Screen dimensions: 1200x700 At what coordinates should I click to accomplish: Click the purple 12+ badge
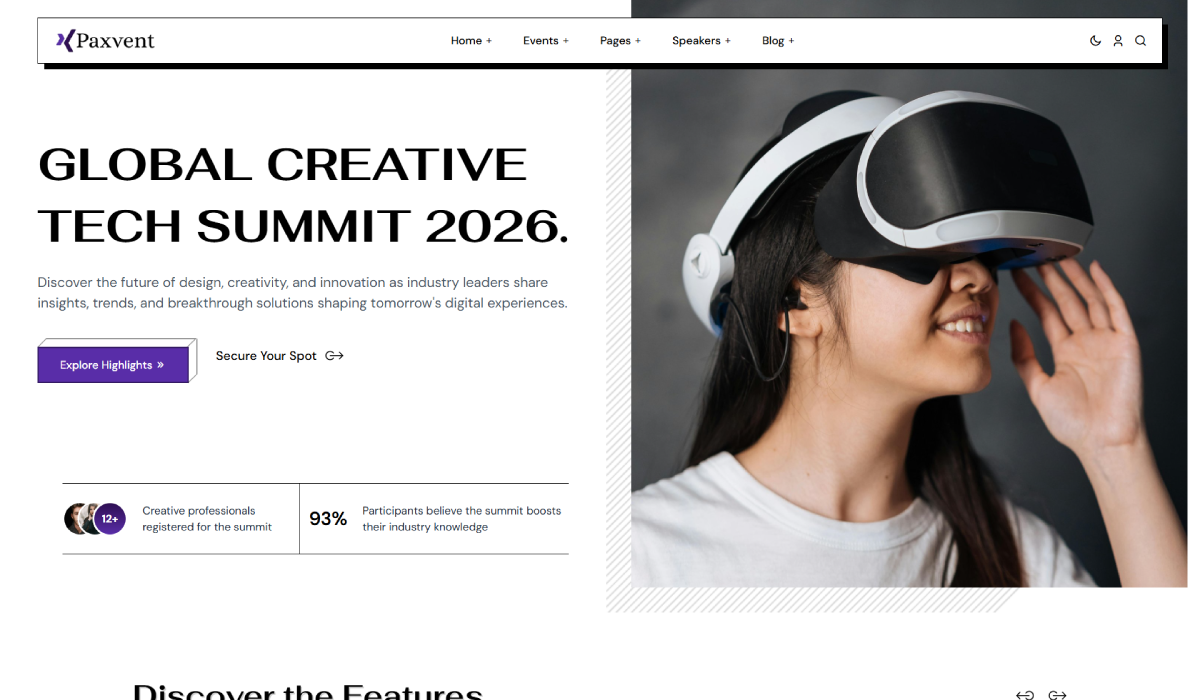click(110, 519)
